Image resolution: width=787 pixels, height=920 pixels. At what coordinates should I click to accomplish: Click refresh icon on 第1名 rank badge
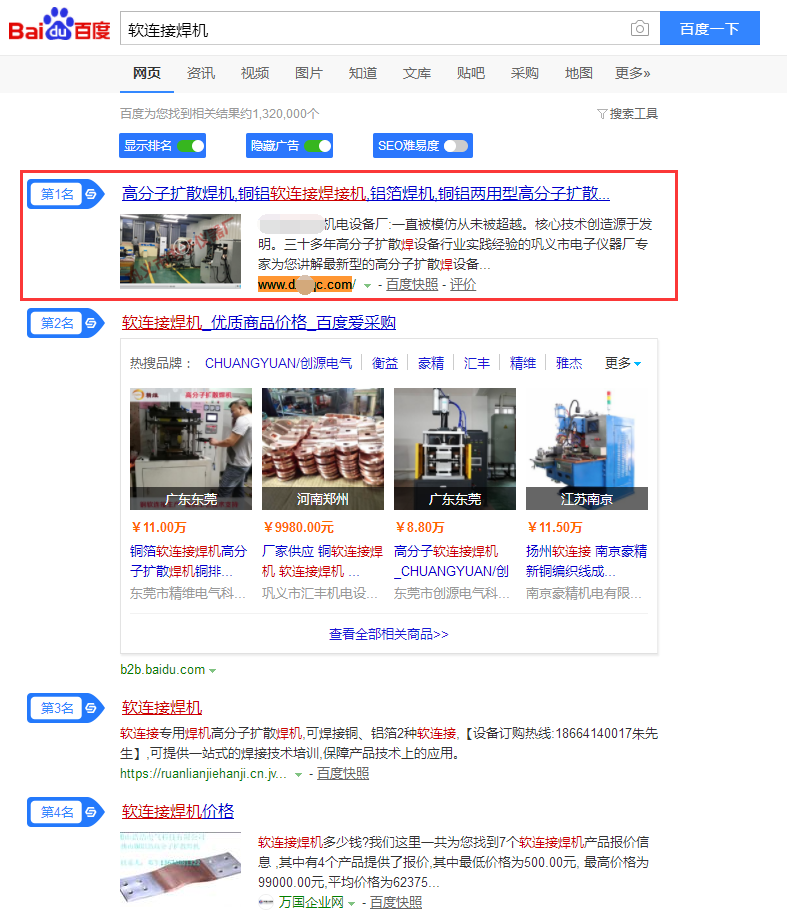91,194
